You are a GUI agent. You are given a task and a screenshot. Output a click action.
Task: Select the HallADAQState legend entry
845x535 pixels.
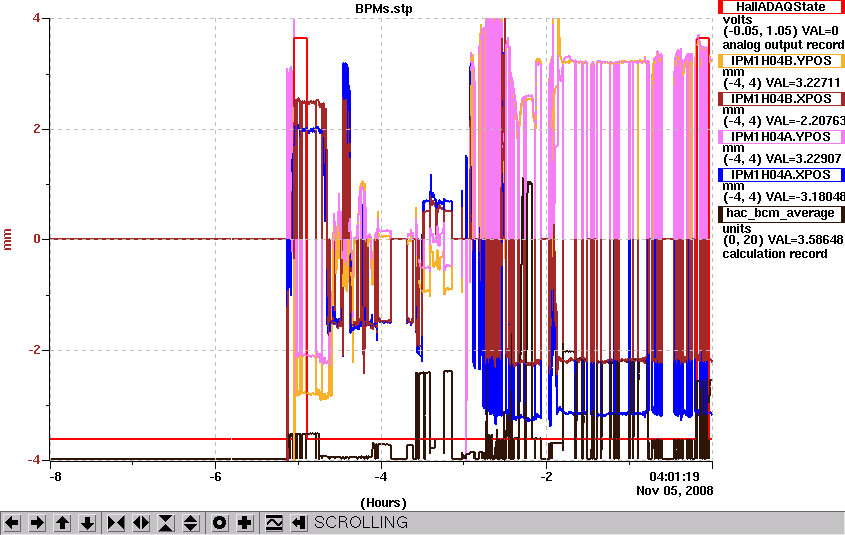(x=781, y=7)
